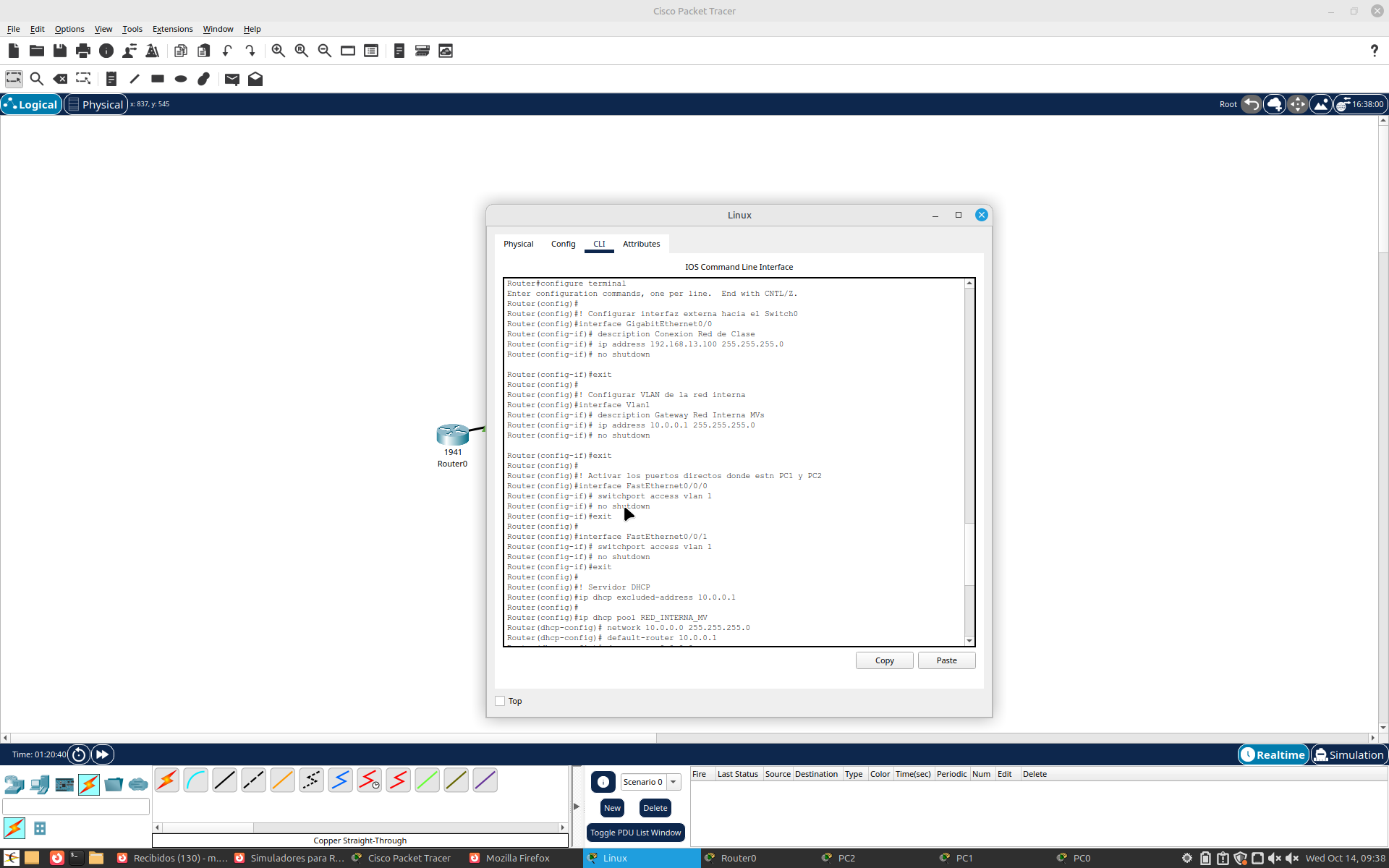Choose the Console cable connection icon
This screenshot has height=868, width=1389.
[x=196, y=780]
